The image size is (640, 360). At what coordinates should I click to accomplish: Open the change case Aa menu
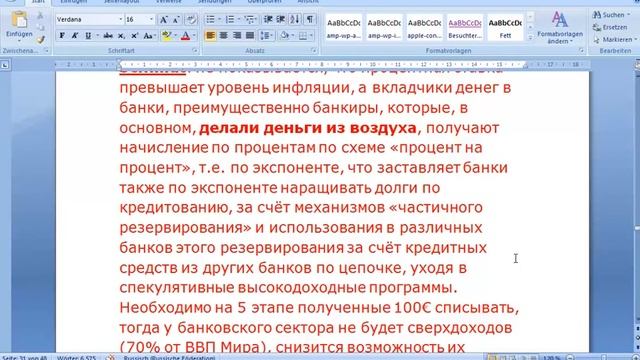click(x=148, y=36)
